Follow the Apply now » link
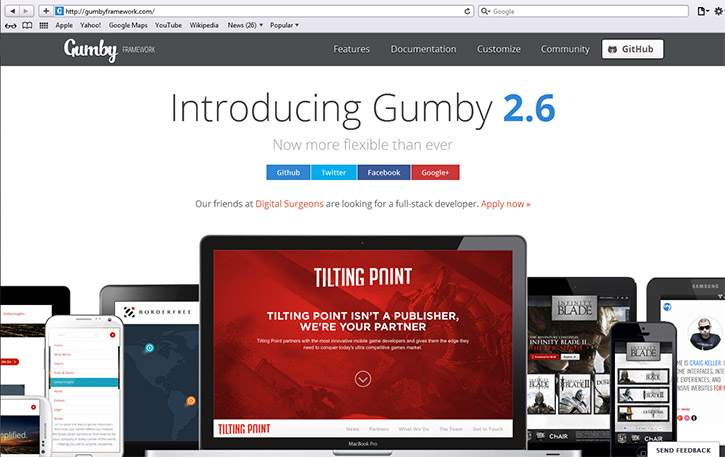The width and height of the screenshot is (725, 457). [505, 204]
